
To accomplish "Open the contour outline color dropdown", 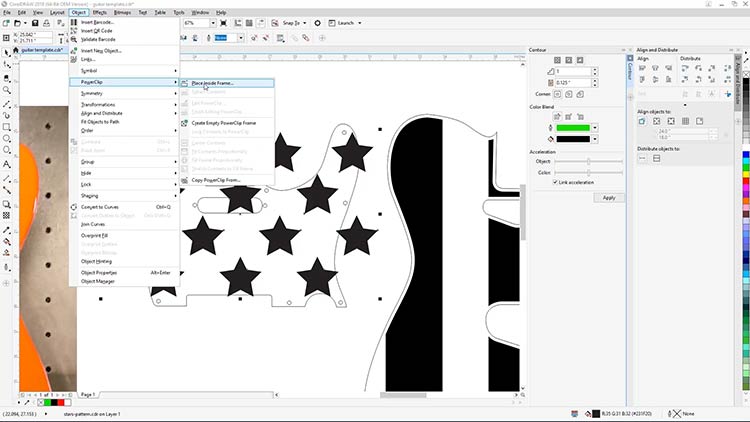I will pos(595,128).
